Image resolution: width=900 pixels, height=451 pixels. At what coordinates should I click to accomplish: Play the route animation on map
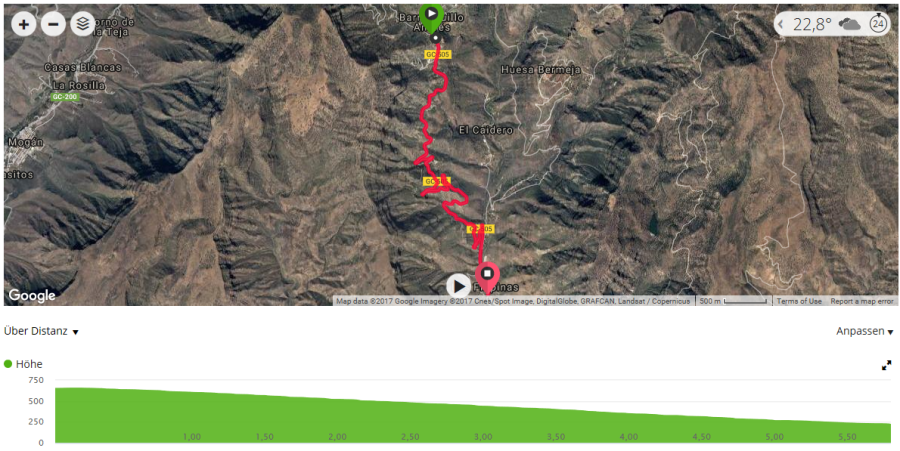(459, 286)
